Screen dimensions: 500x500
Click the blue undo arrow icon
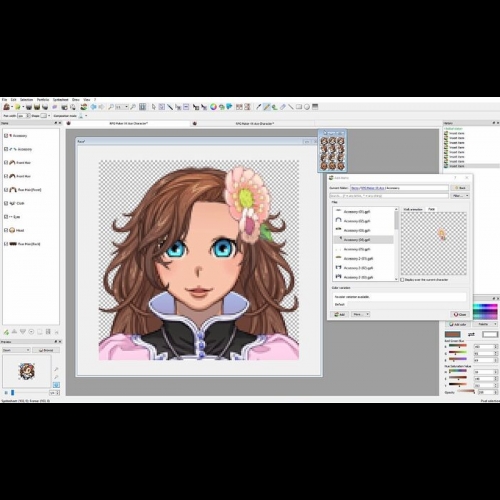pyautogui.click(x=94, y=107)
